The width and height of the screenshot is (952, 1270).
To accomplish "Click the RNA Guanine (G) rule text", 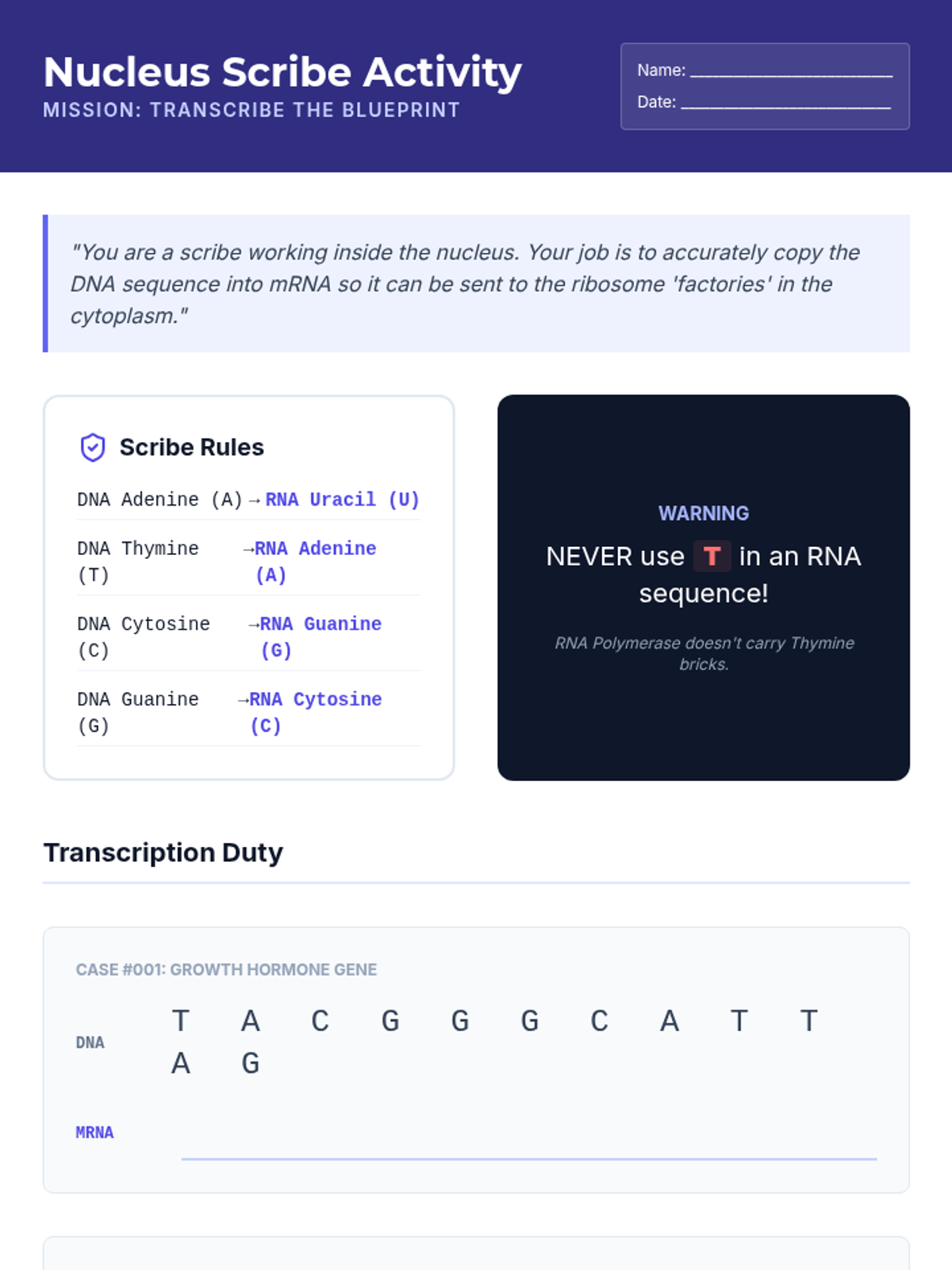I will coord(321,637).
